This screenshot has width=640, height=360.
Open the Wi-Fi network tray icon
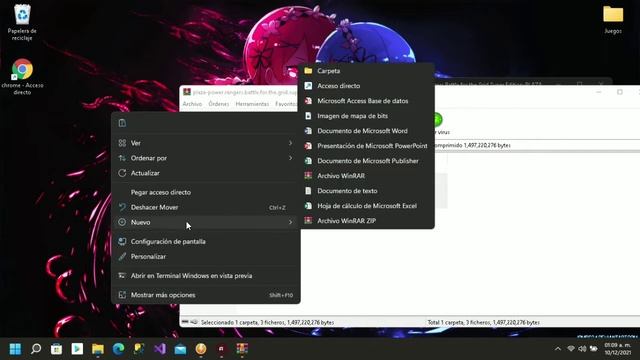571,349
